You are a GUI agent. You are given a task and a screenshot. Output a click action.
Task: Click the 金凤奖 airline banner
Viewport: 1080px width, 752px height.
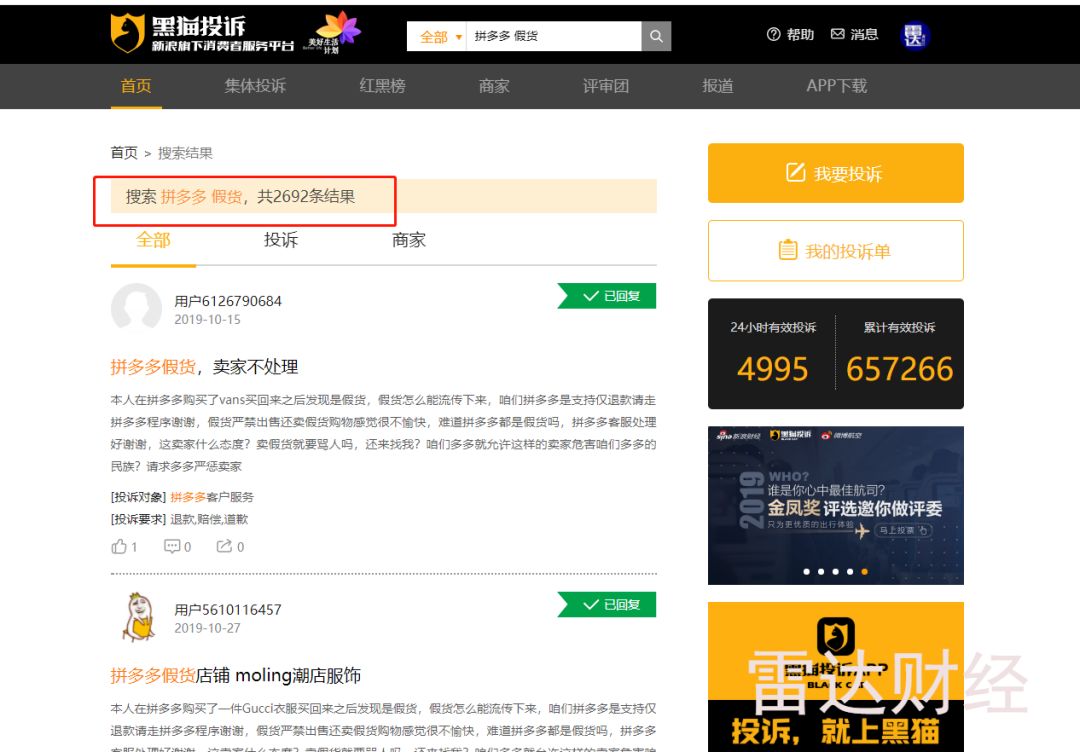pyautogui.click(x=835, y=505)
